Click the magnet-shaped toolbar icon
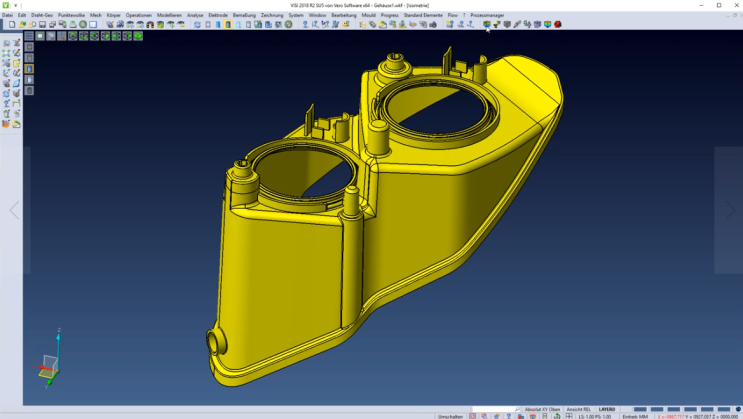 pos(150,24)
